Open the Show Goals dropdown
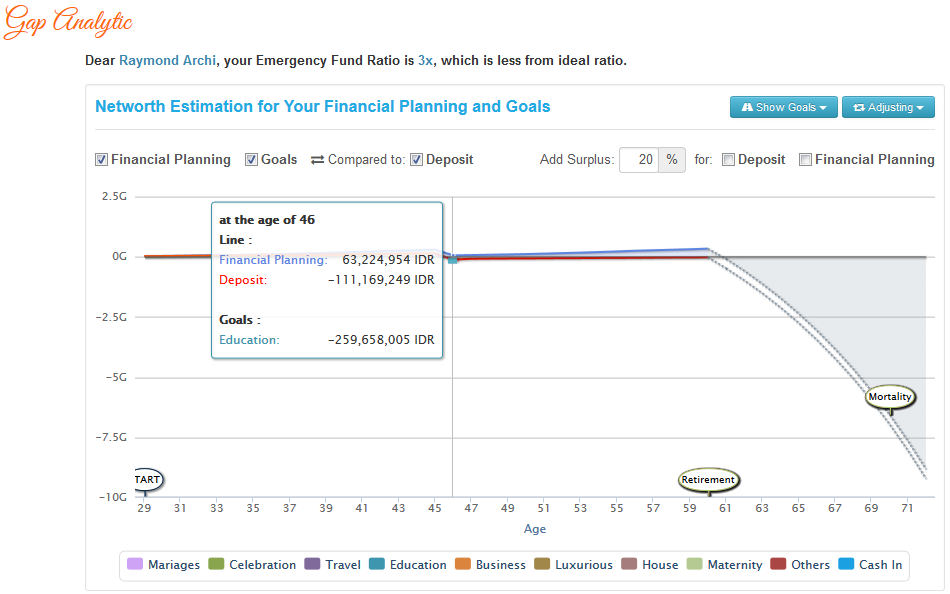This screenshot has width=950, height=594. 781,107
